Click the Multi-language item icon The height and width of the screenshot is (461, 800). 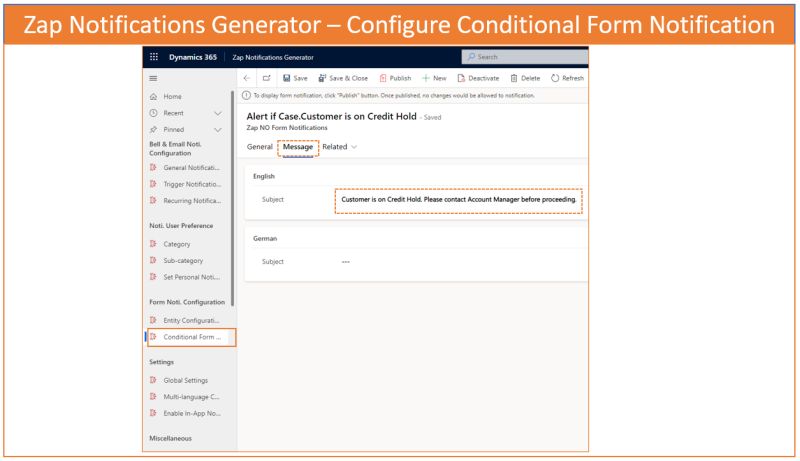click(x=153, y=396)
